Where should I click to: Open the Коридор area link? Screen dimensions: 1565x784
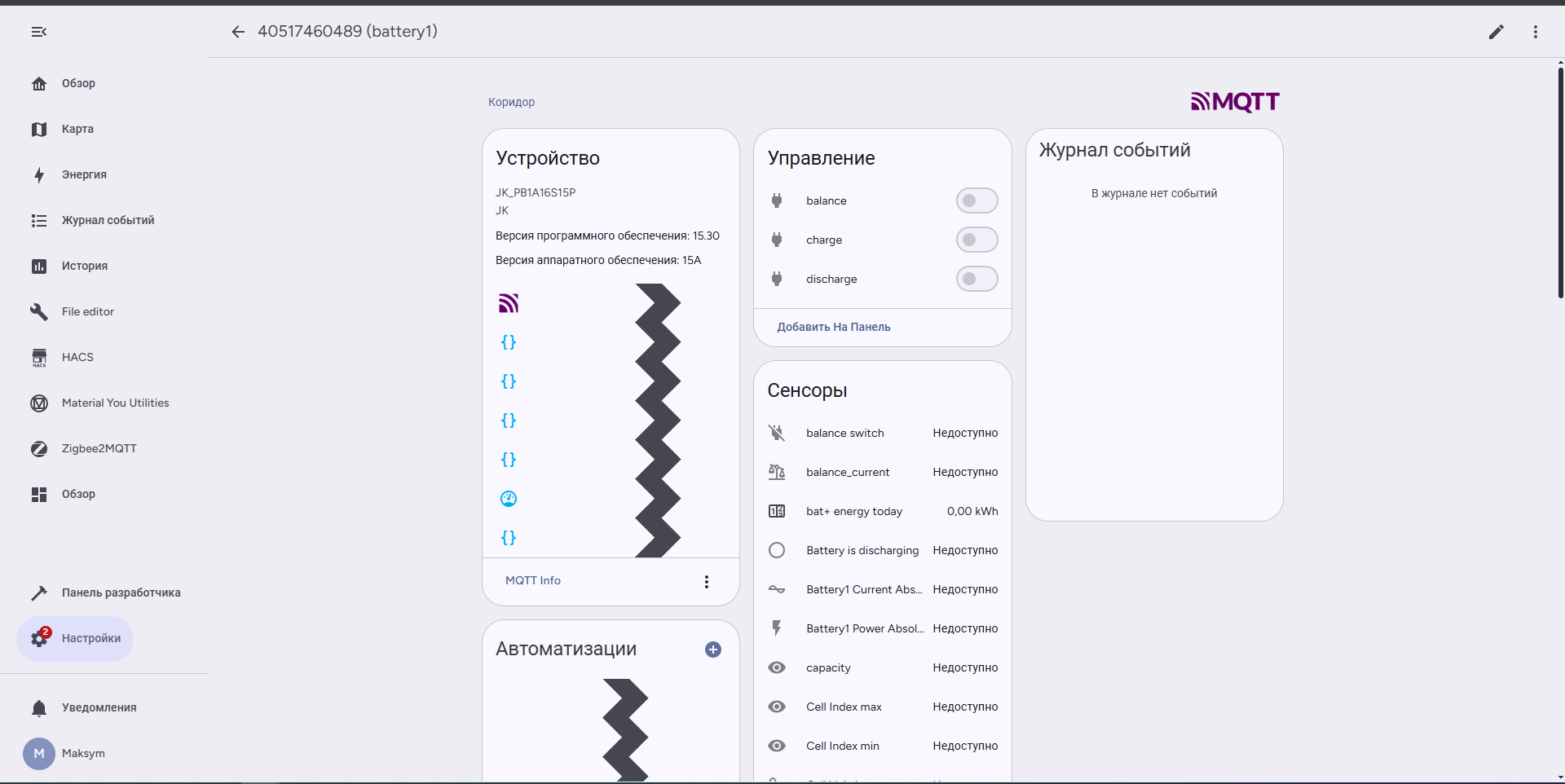click(511, 102)
